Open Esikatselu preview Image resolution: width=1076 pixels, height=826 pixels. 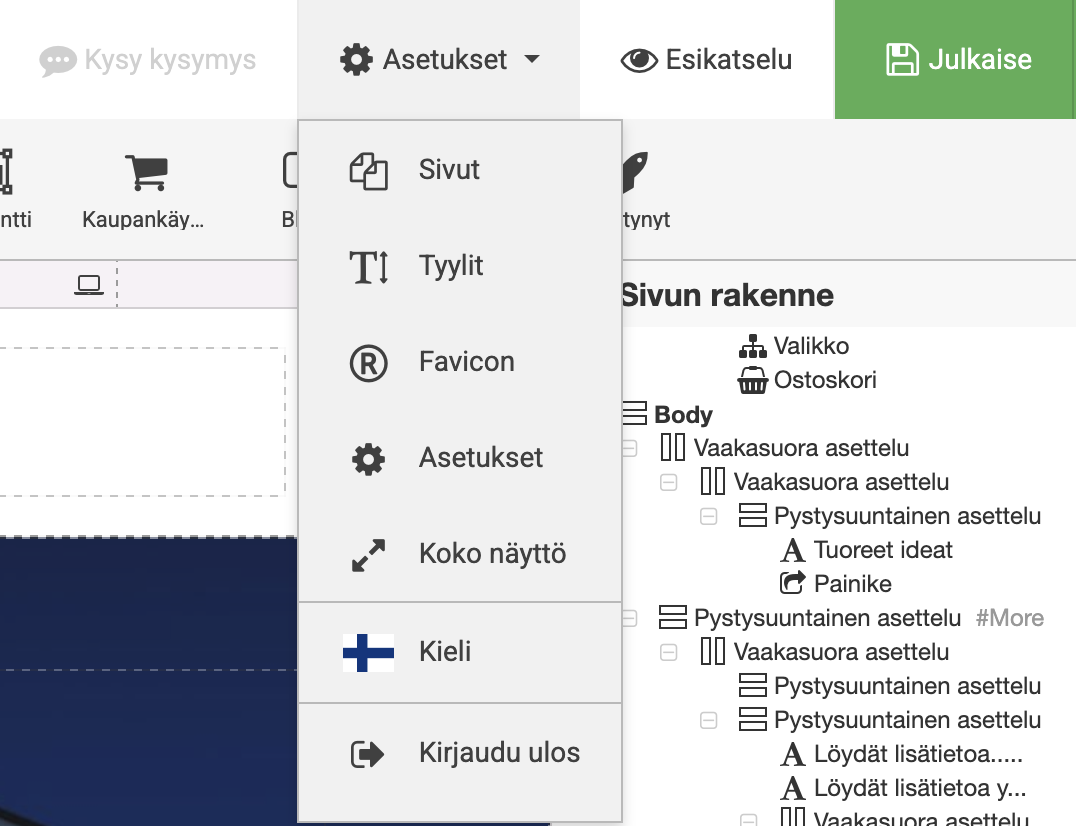[x=707, y=60]
